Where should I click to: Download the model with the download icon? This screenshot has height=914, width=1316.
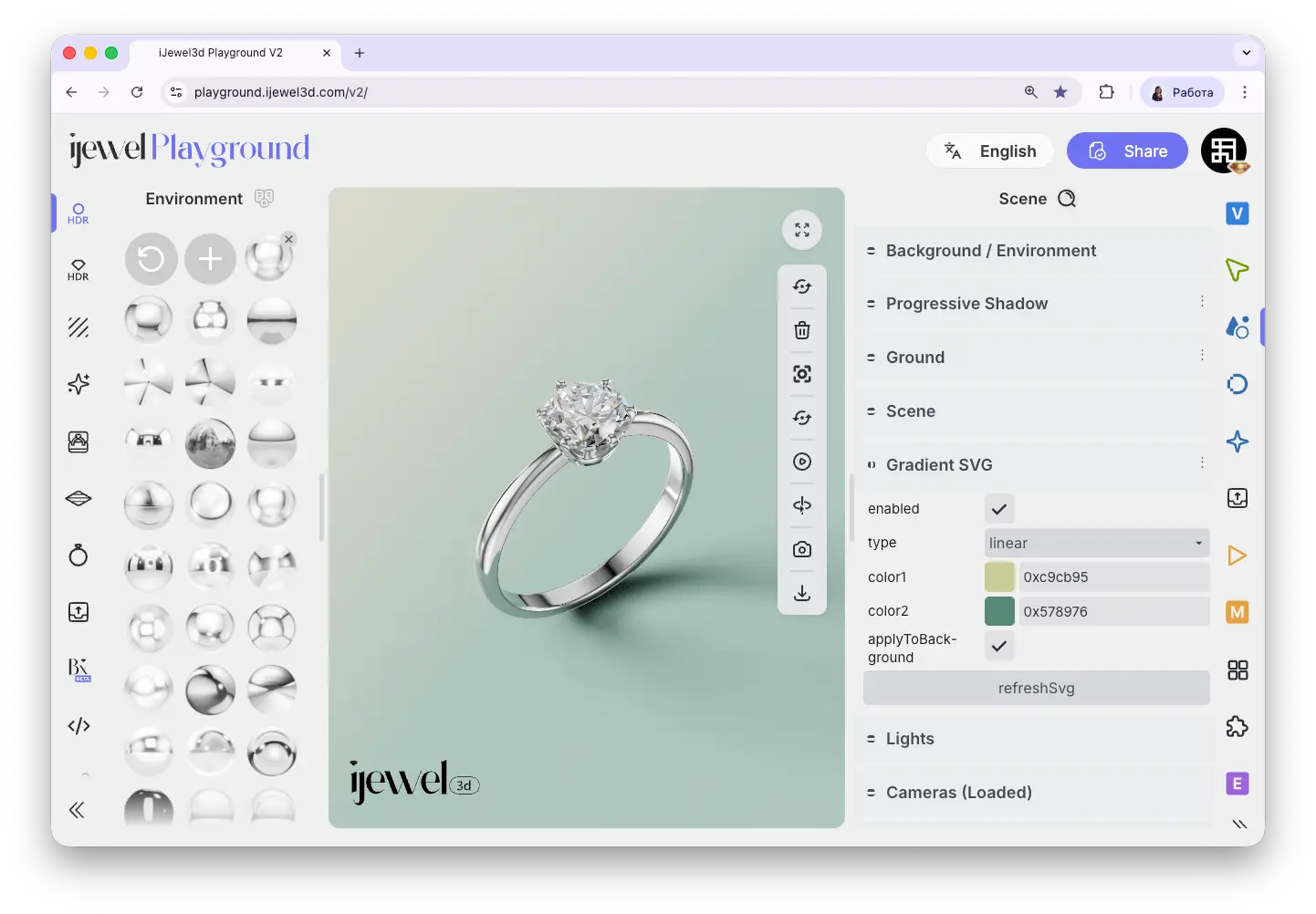(x=802, y=593)
